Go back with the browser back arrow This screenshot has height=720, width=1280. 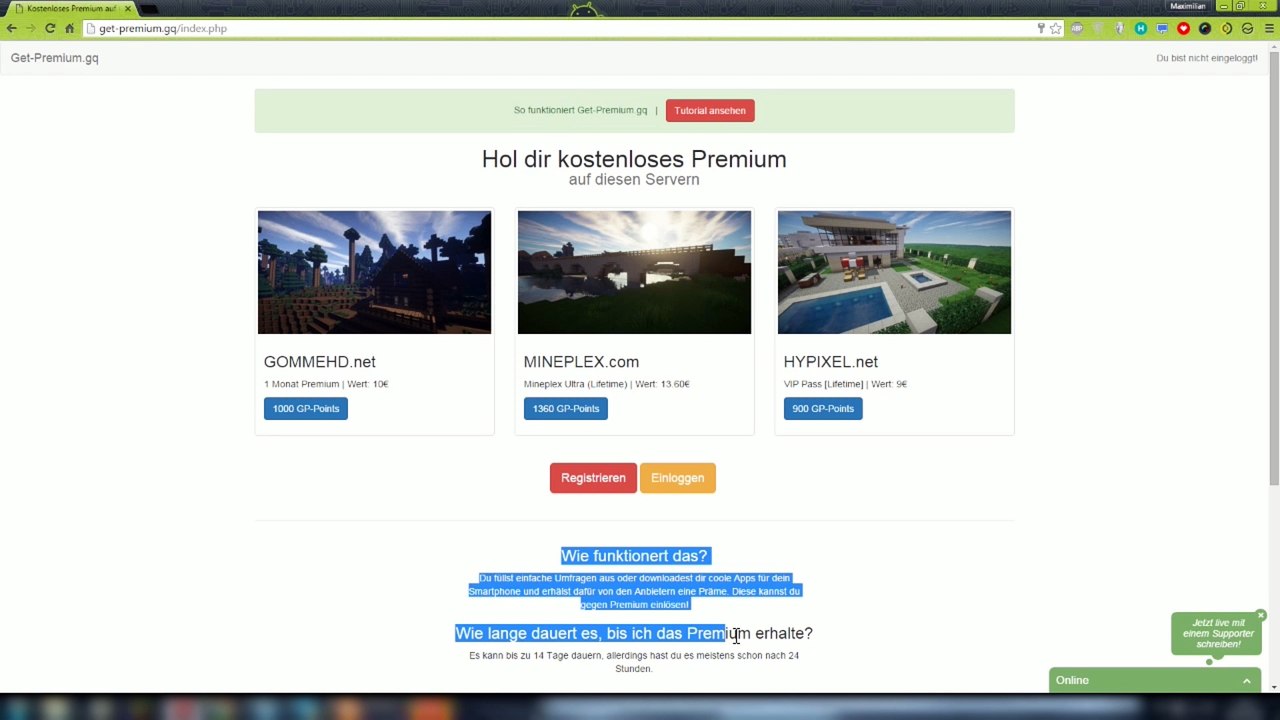(12, 28)
